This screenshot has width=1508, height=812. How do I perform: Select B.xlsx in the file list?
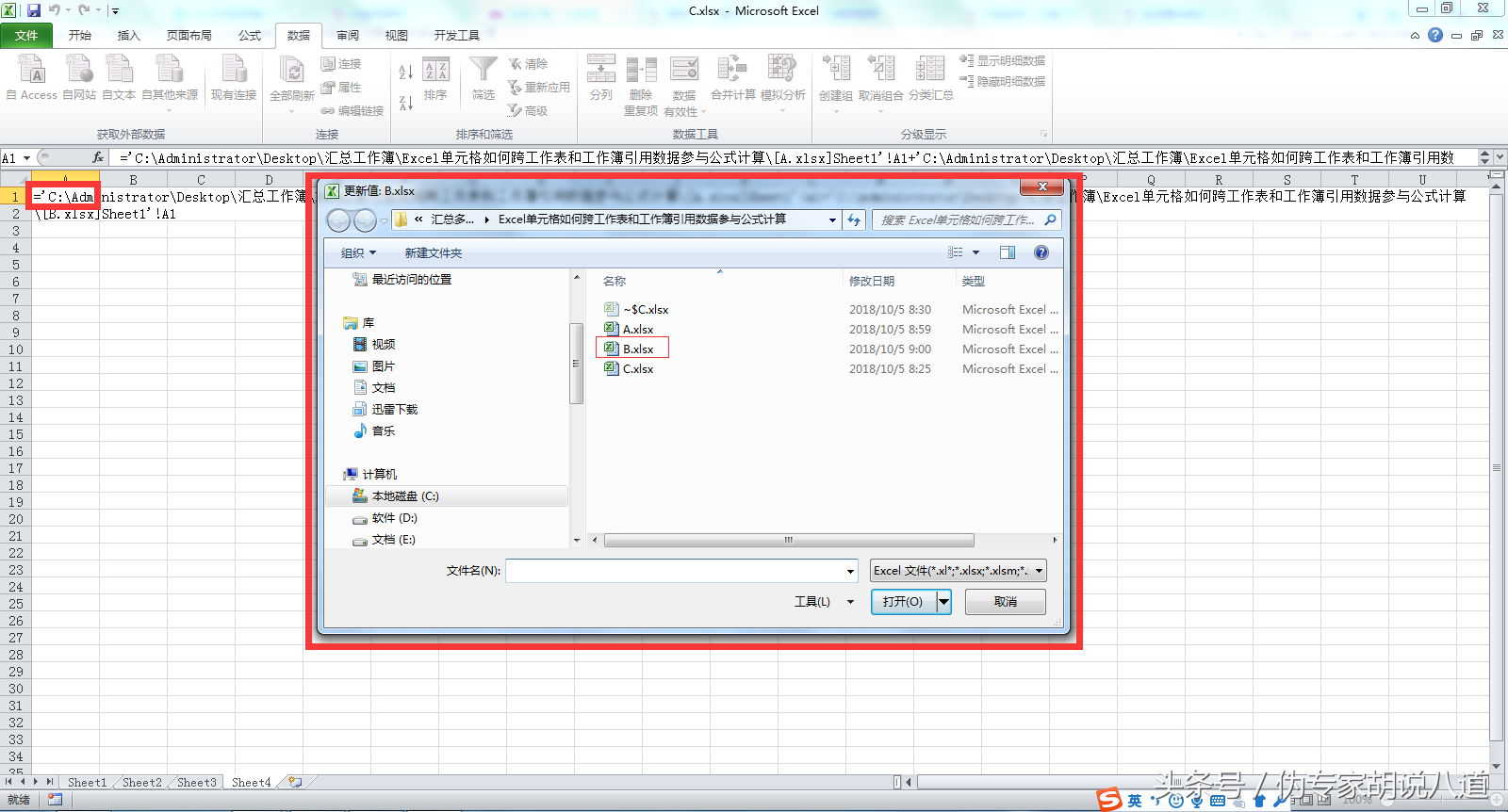638,349
